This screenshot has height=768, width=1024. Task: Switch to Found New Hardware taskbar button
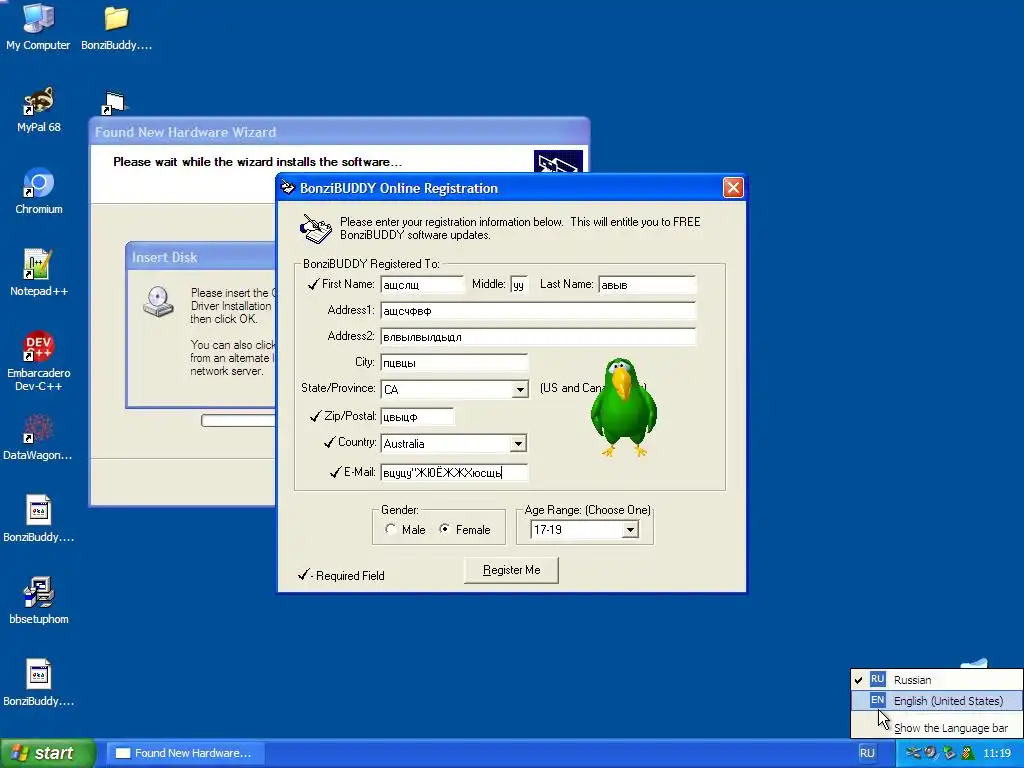click(185, 753)
